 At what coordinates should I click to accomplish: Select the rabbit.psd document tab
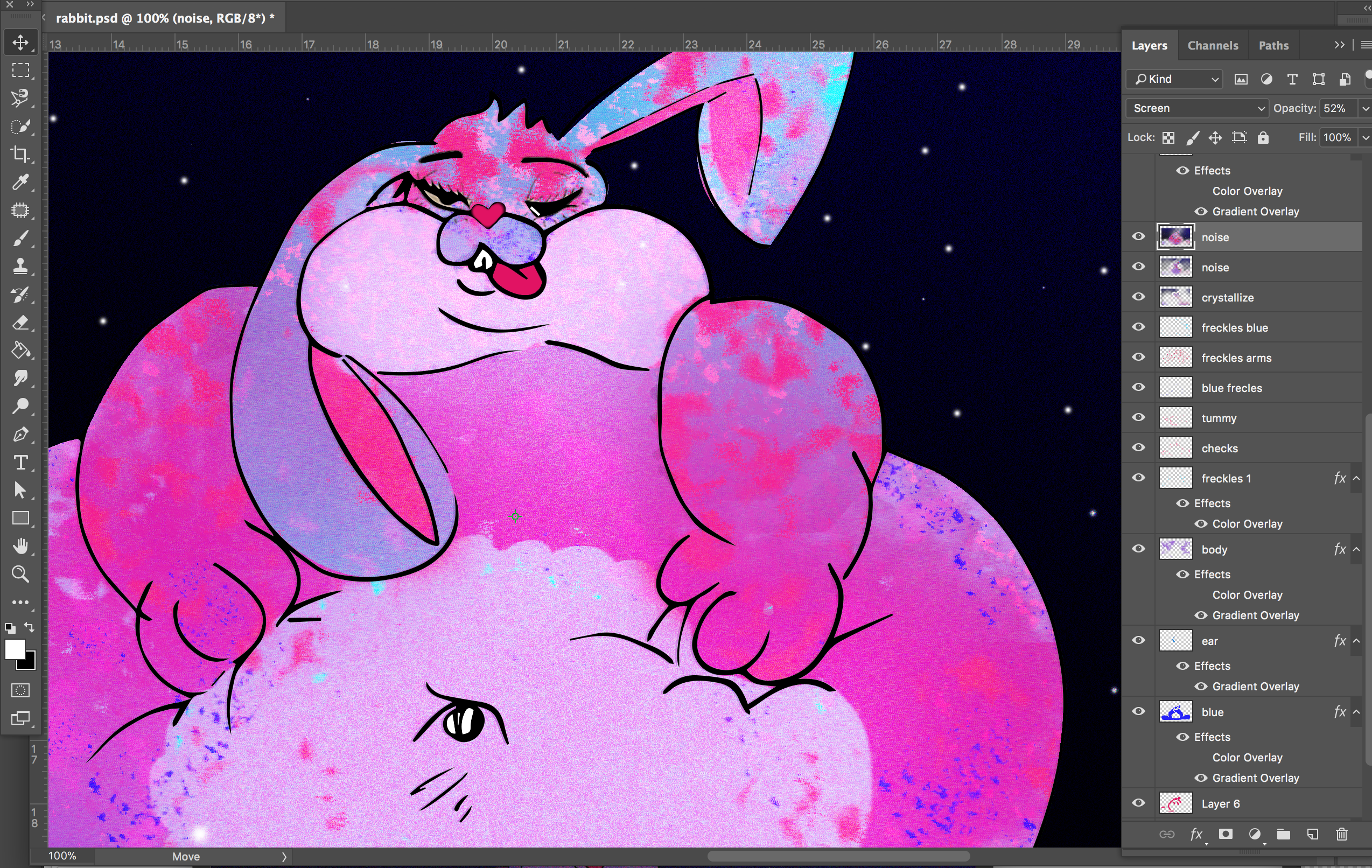[165, 18]
